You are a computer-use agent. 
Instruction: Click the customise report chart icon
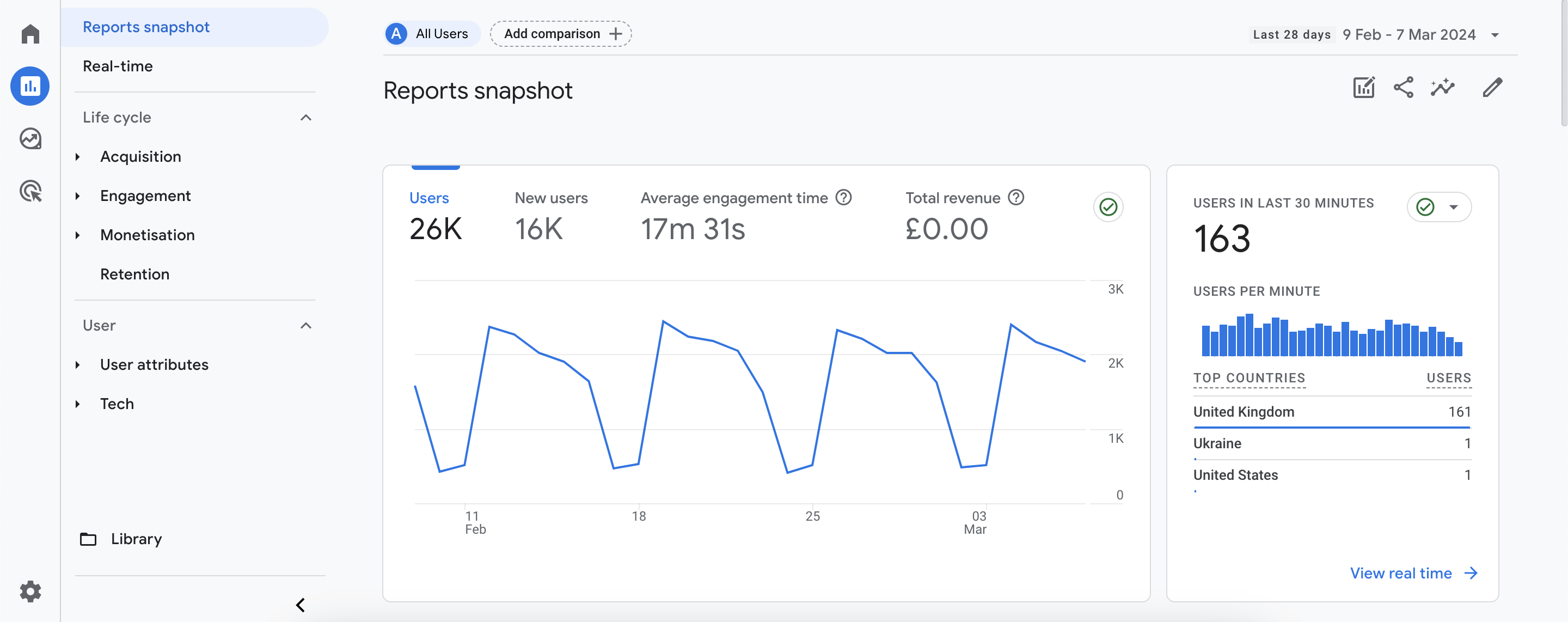1363,88
